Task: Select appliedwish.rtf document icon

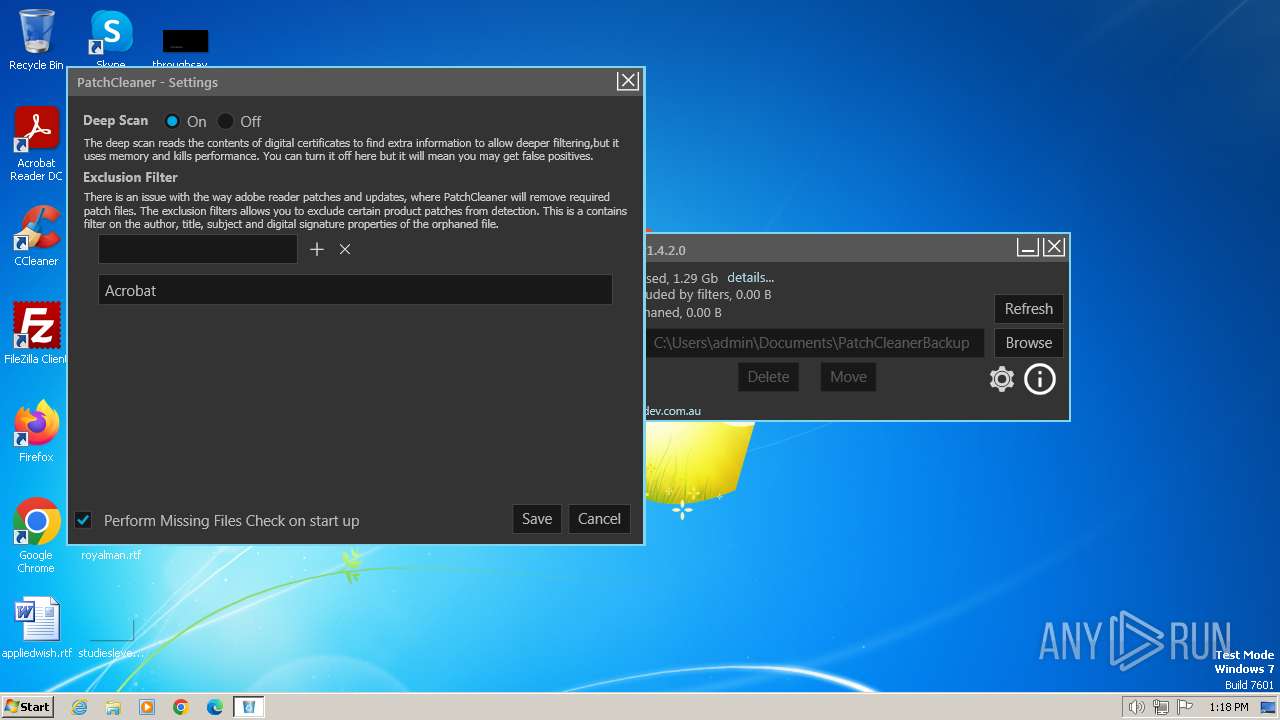Action: tap(36, 627)
